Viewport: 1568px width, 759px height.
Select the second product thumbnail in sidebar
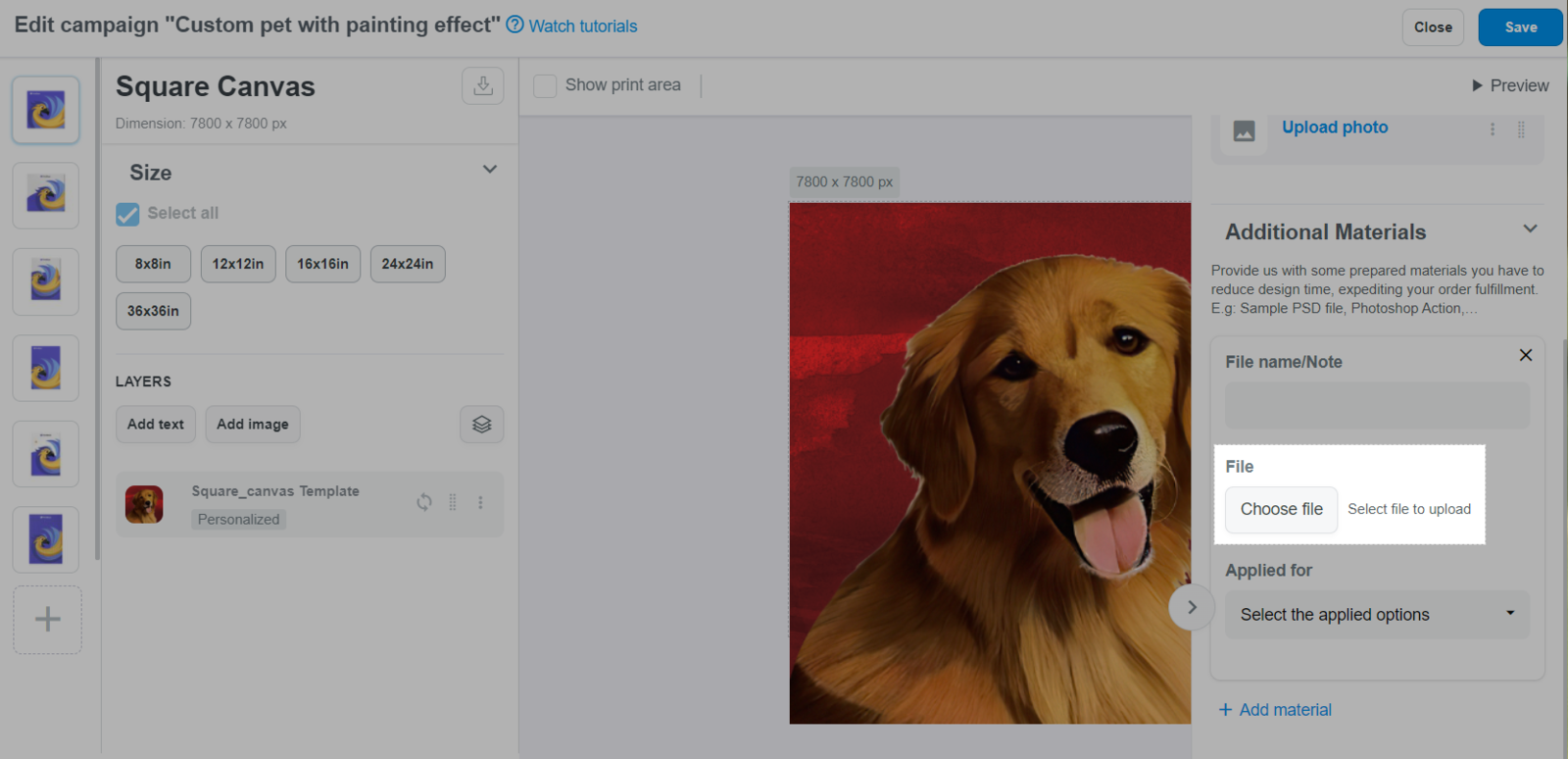(x=46, y=196)
